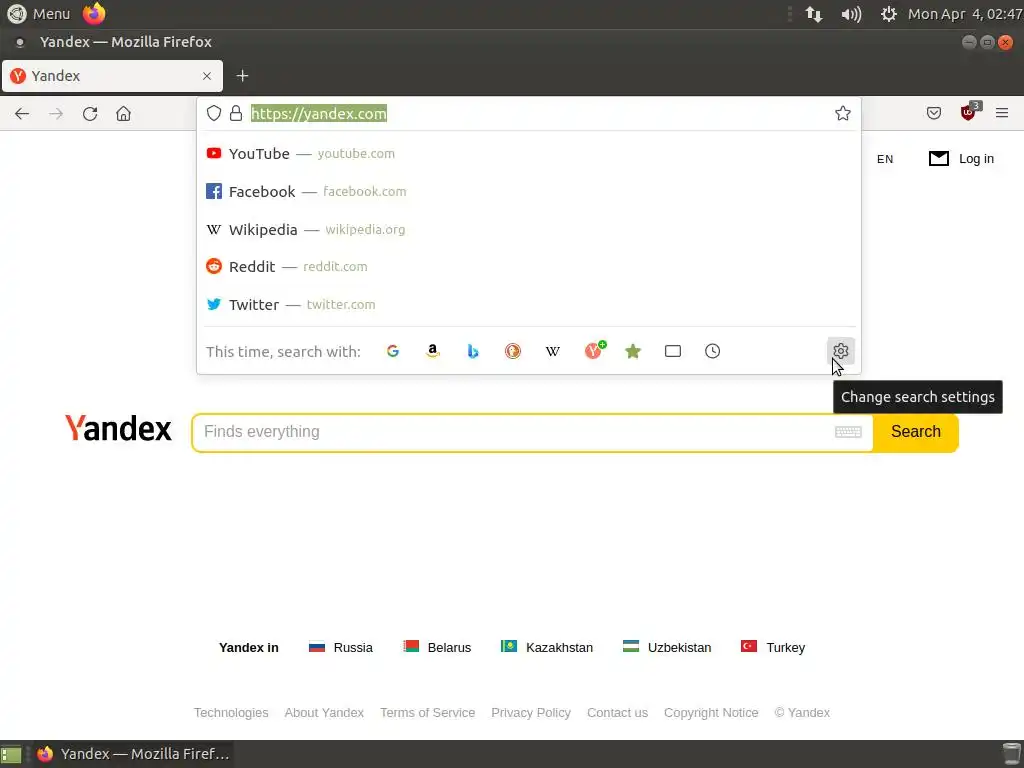Reload the current page
The image size is (1024, 768).
click(90, 114)
